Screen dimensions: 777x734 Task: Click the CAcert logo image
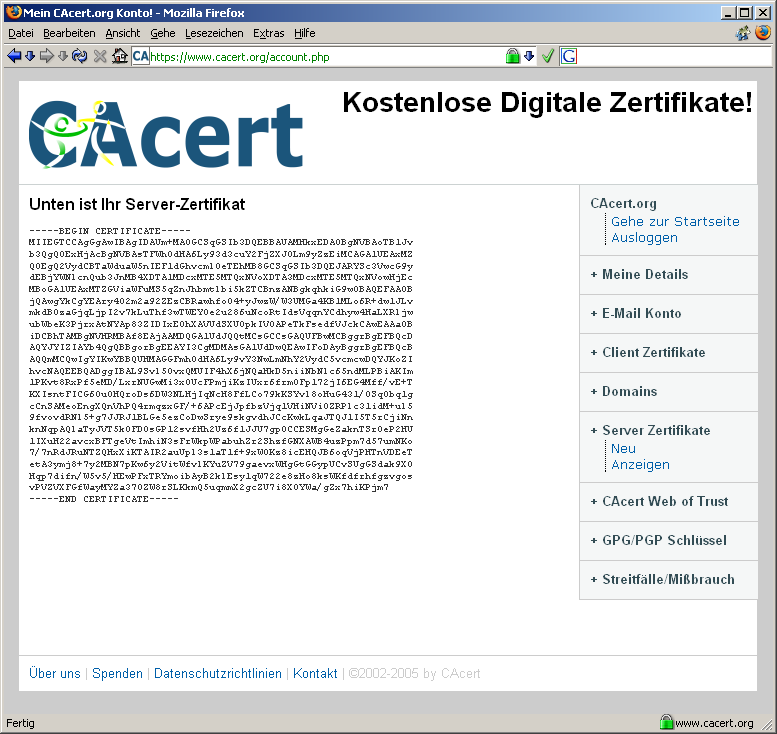tap(166, 134)
